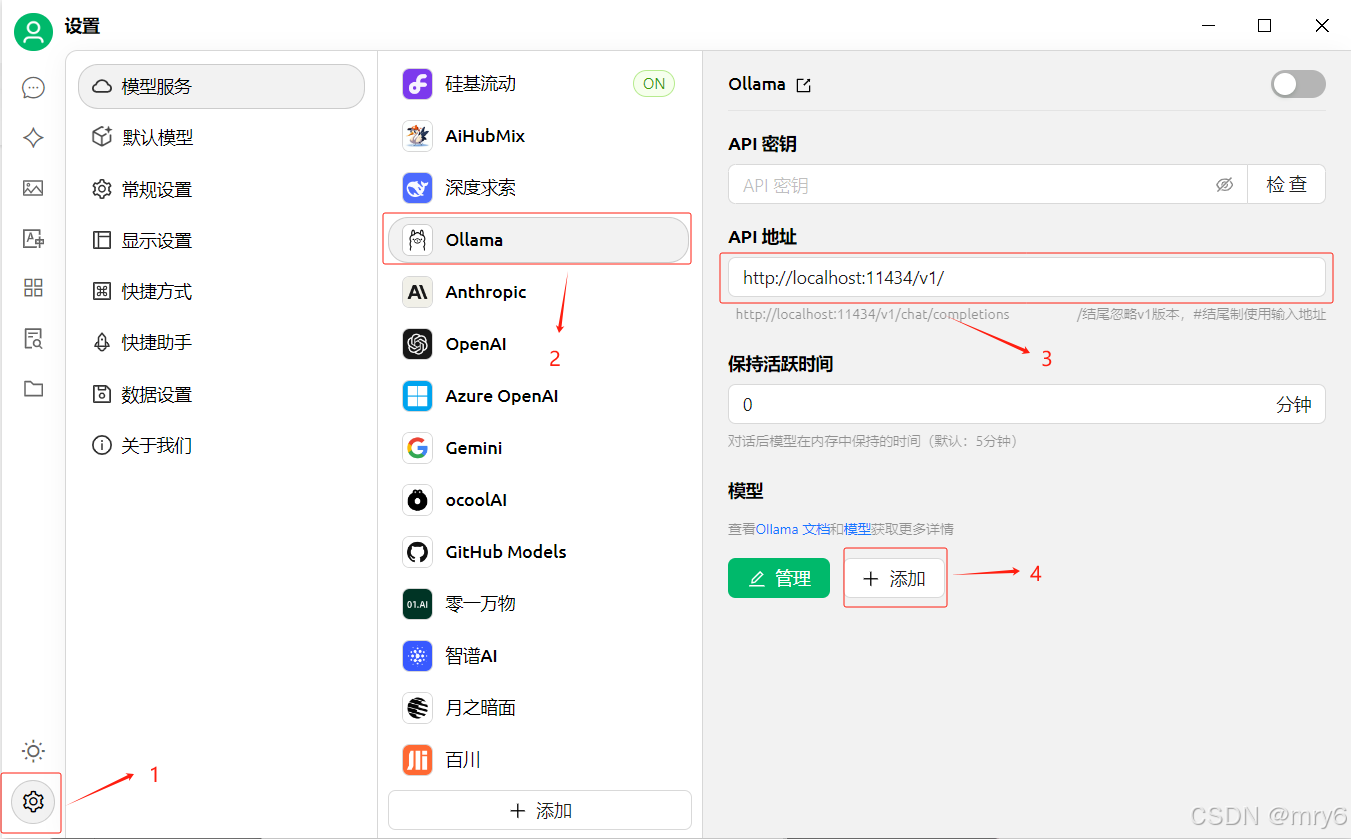Open 常规设置 settings section

(x=221, y=189)
